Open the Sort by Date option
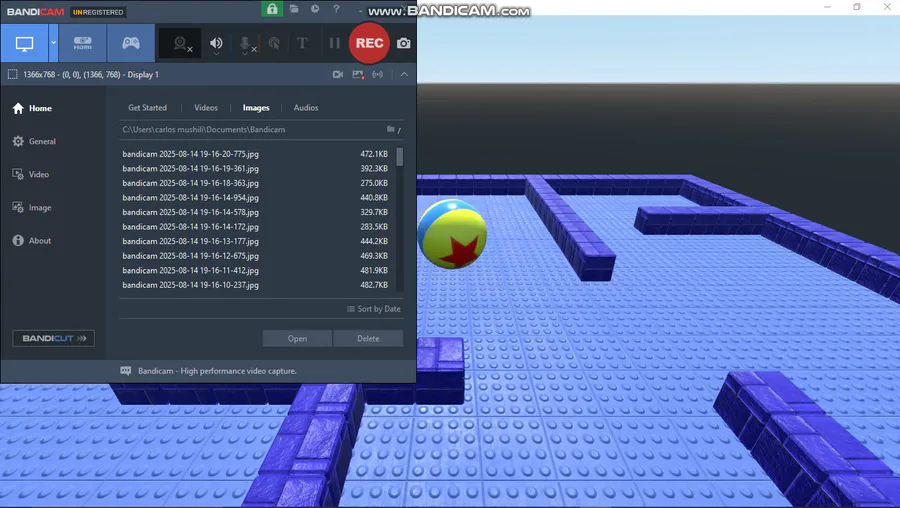900x508 pixels. (374, 309)
